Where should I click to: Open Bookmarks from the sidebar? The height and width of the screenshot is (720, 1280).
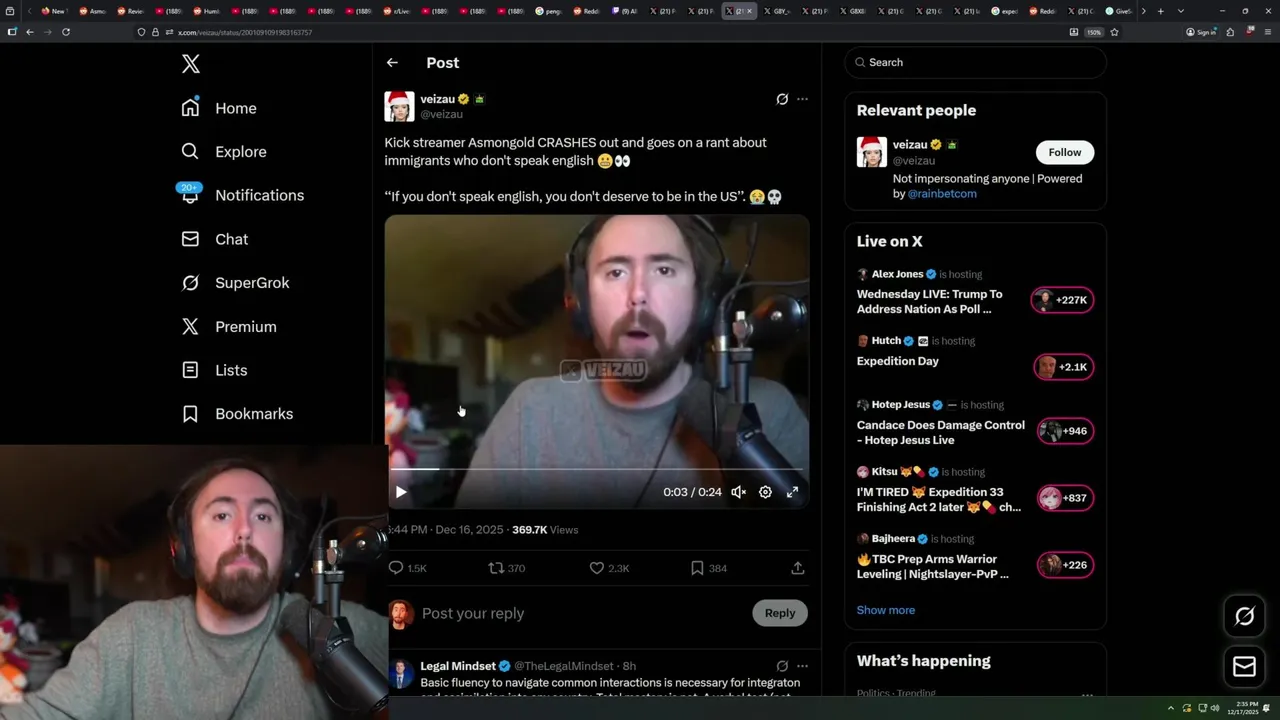tap(237, 413)
